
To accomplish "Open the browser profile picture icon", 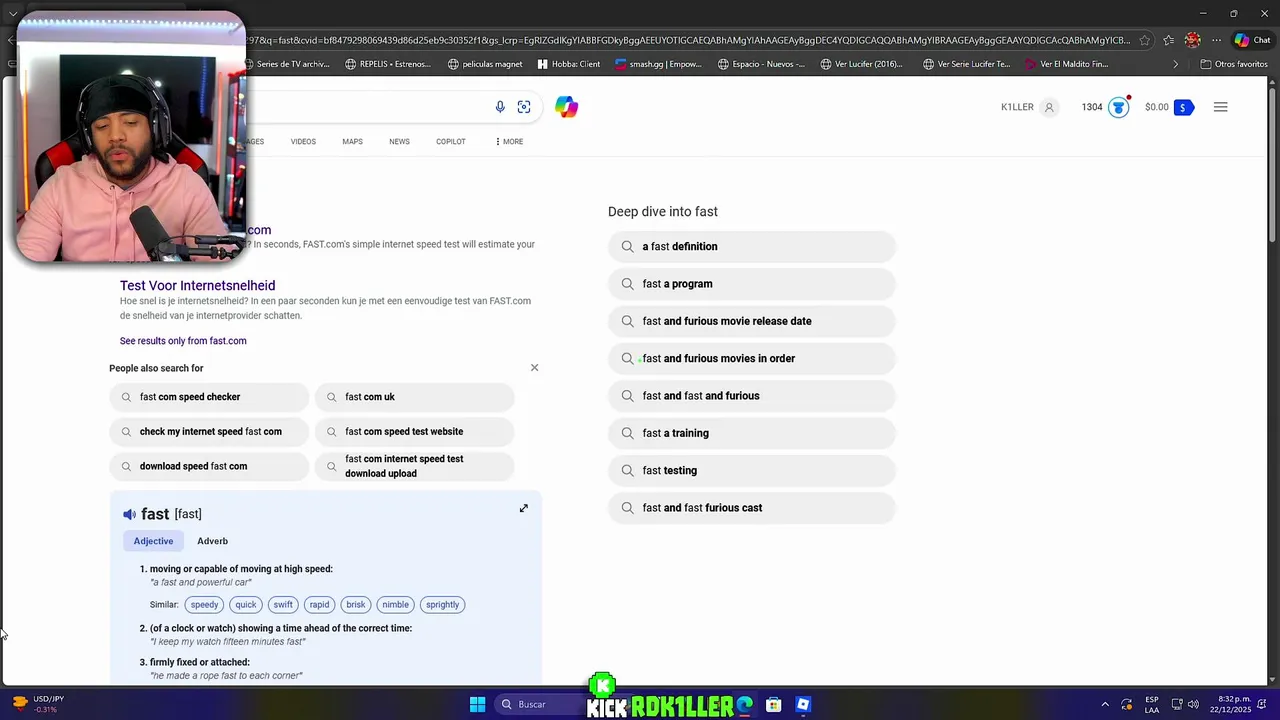I will [1192, 40].
